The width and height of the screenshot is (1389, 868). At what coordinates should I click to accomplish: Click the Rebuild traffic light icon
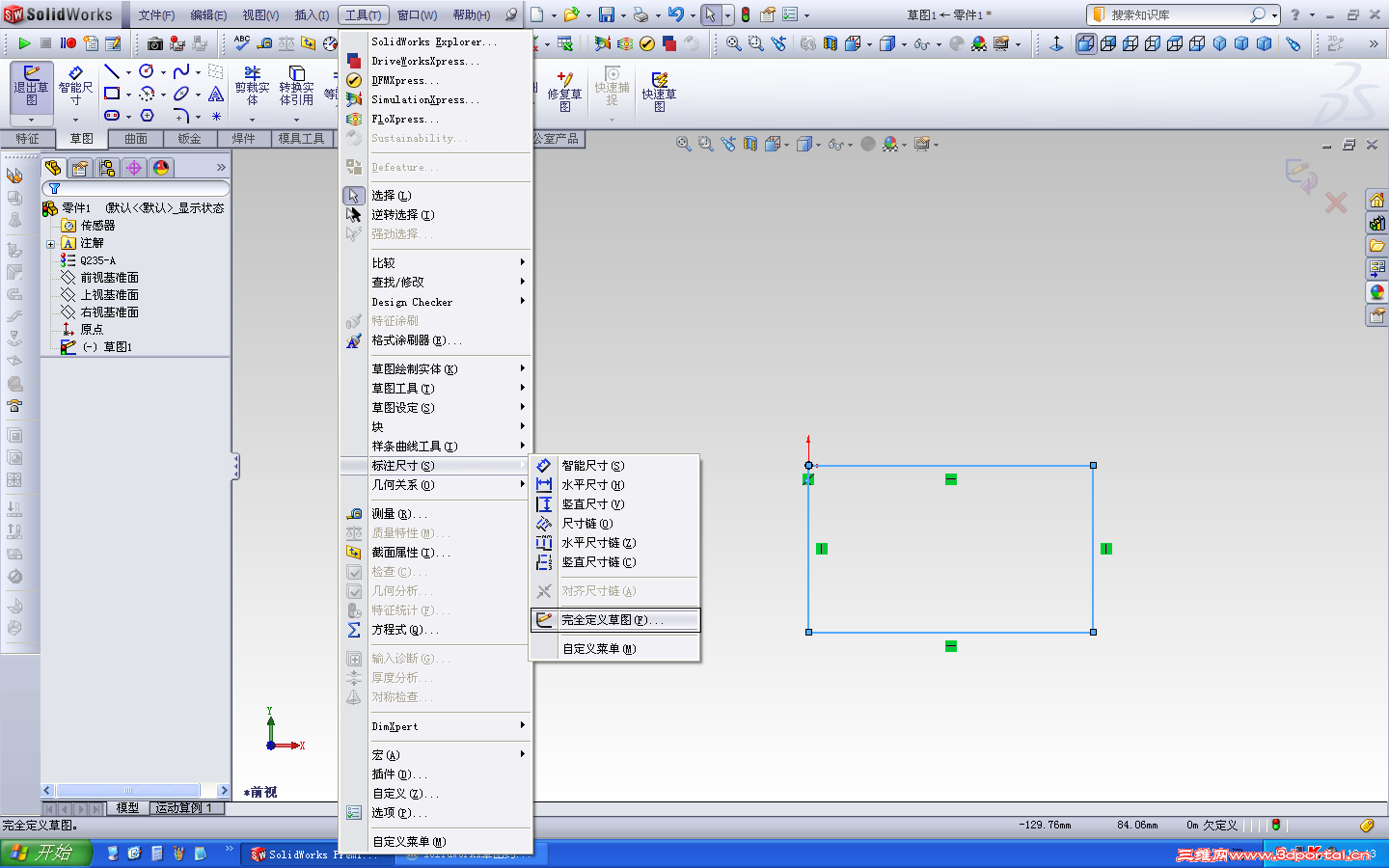(x=746, y=14)
